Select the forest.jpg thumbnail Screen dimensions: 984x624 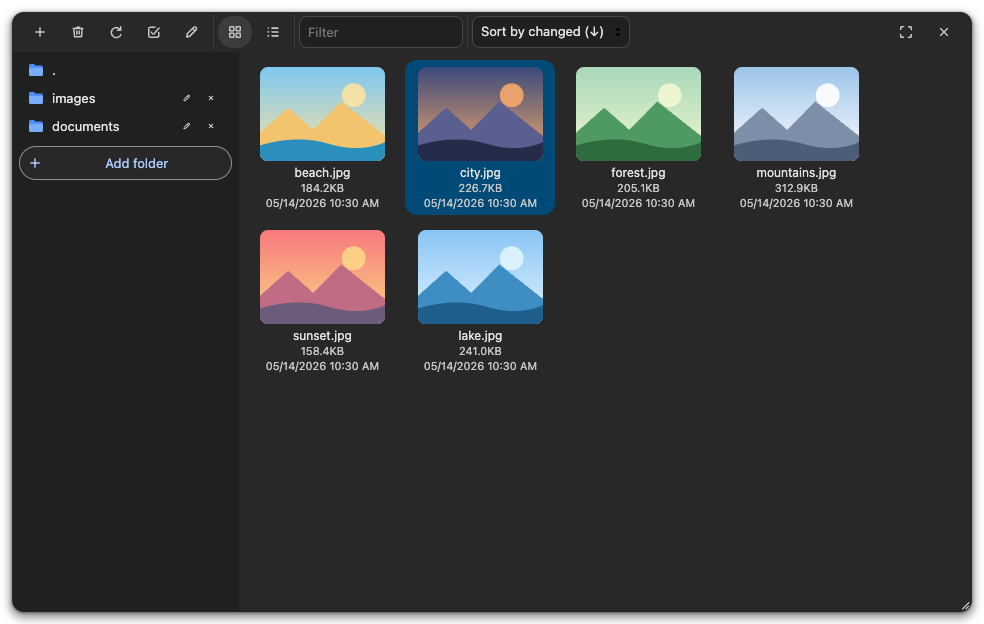638,114
